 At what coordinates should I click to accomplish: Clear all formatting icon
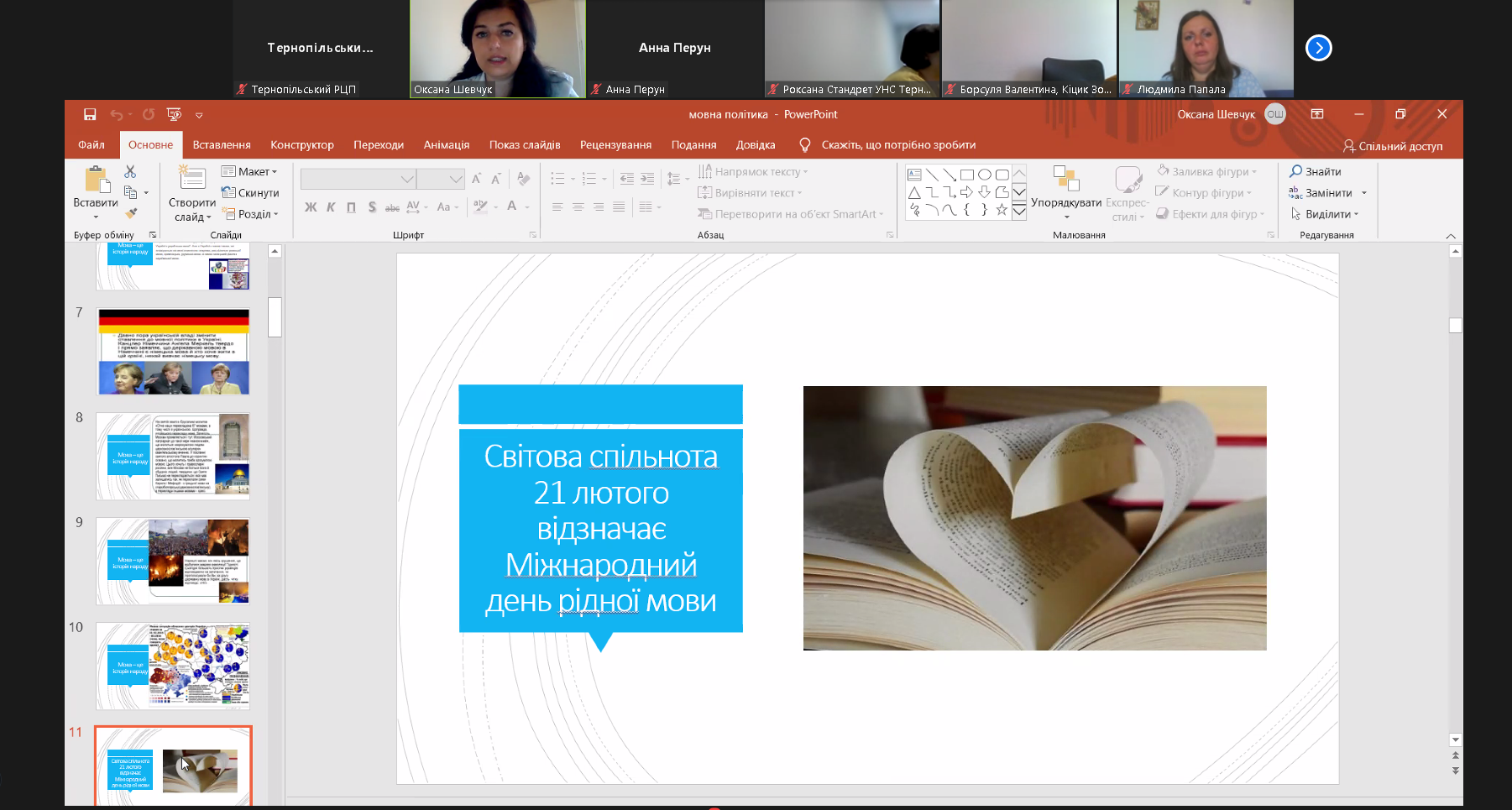(523, 179)
